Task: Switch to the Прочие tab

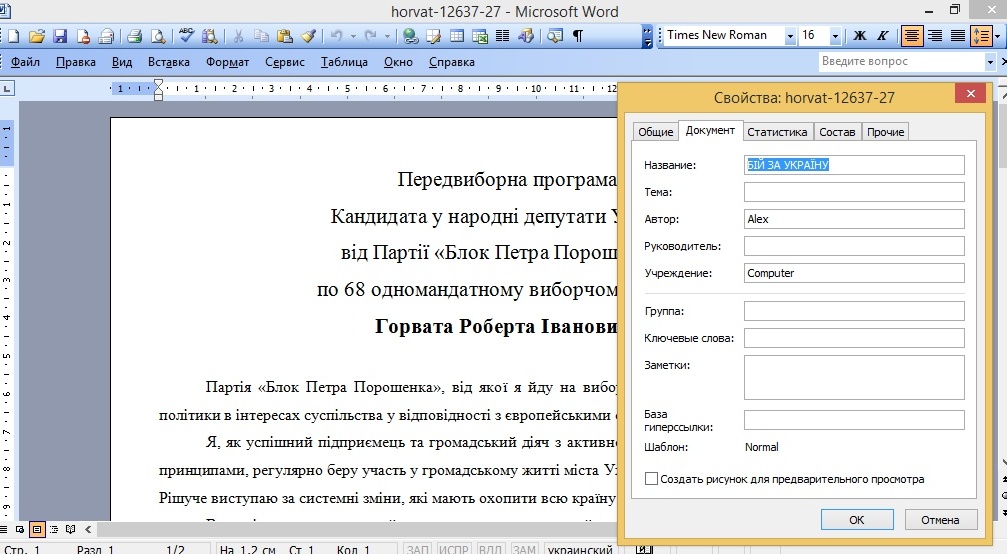Action: (x=886, y=132)
